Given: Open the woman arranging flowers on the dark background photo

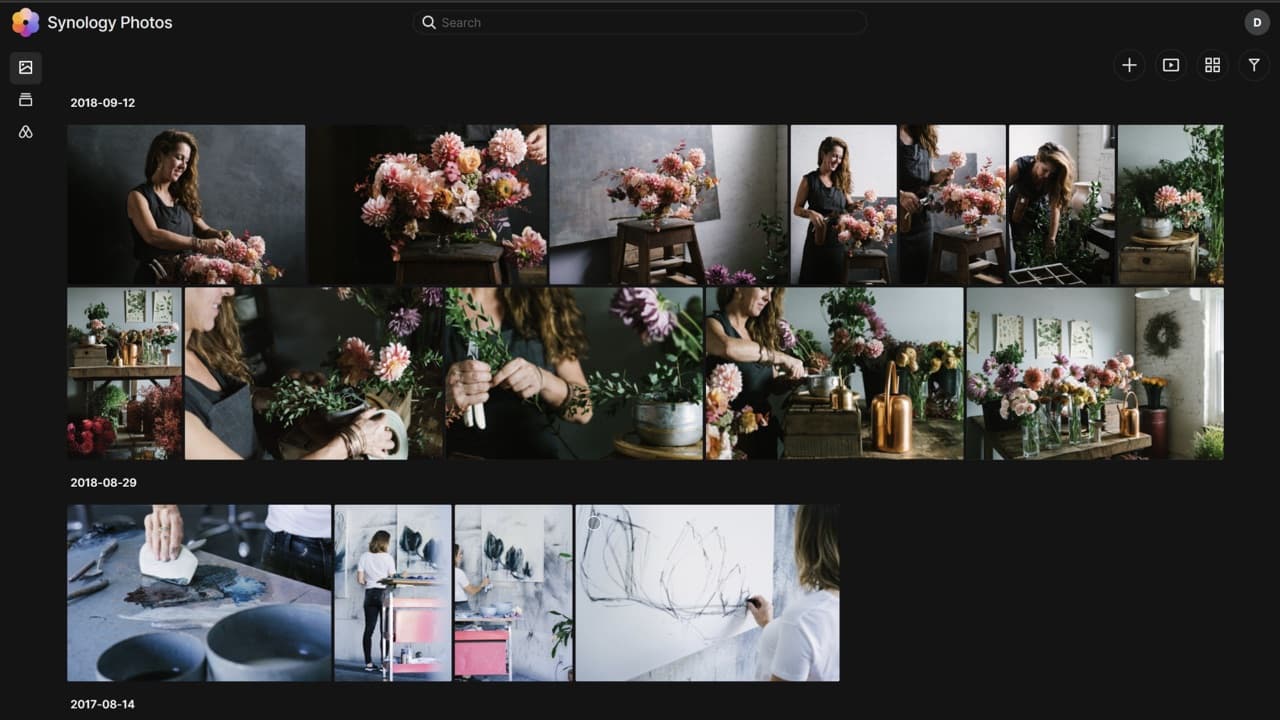Looking at the screenshot, I should coord(186,204).
